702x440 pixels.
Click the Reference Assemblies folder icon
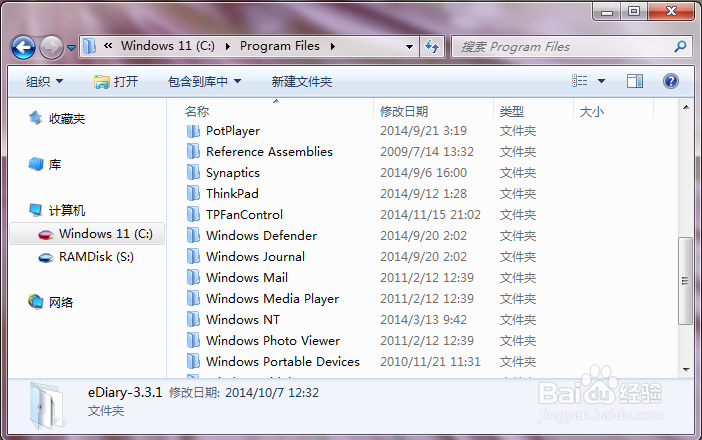[x=193, y=152]
